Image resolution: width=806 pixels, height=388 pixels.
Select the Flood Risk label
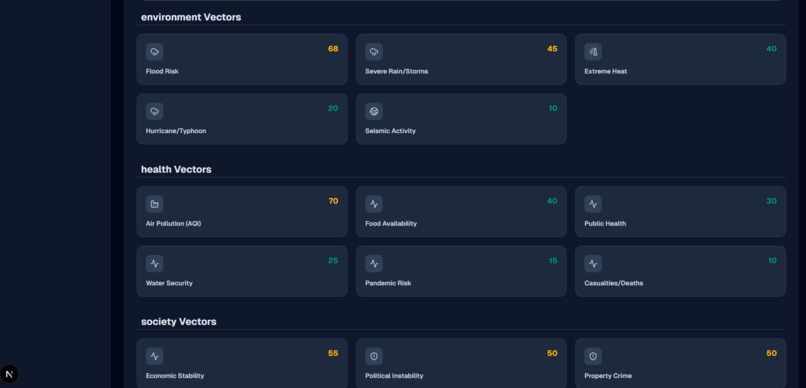[x=162, y=71]
